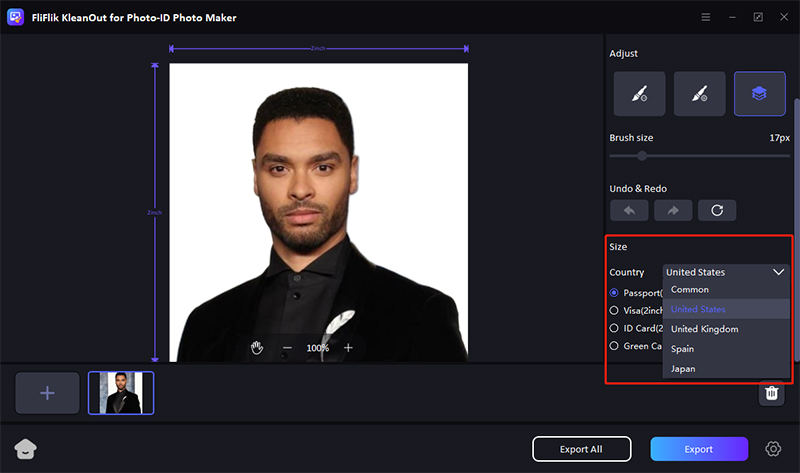Click the Redo arrow button
Viewport: 800px width, 473px height.
pyautogui.click(x=673, y=210)
